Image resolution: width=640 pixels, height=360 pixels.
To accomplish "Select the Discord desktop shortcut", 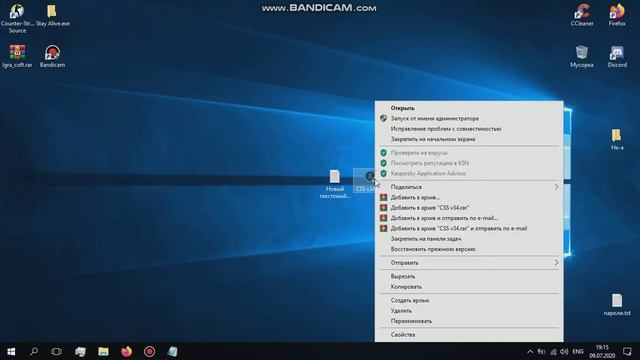I will [617, 56].
